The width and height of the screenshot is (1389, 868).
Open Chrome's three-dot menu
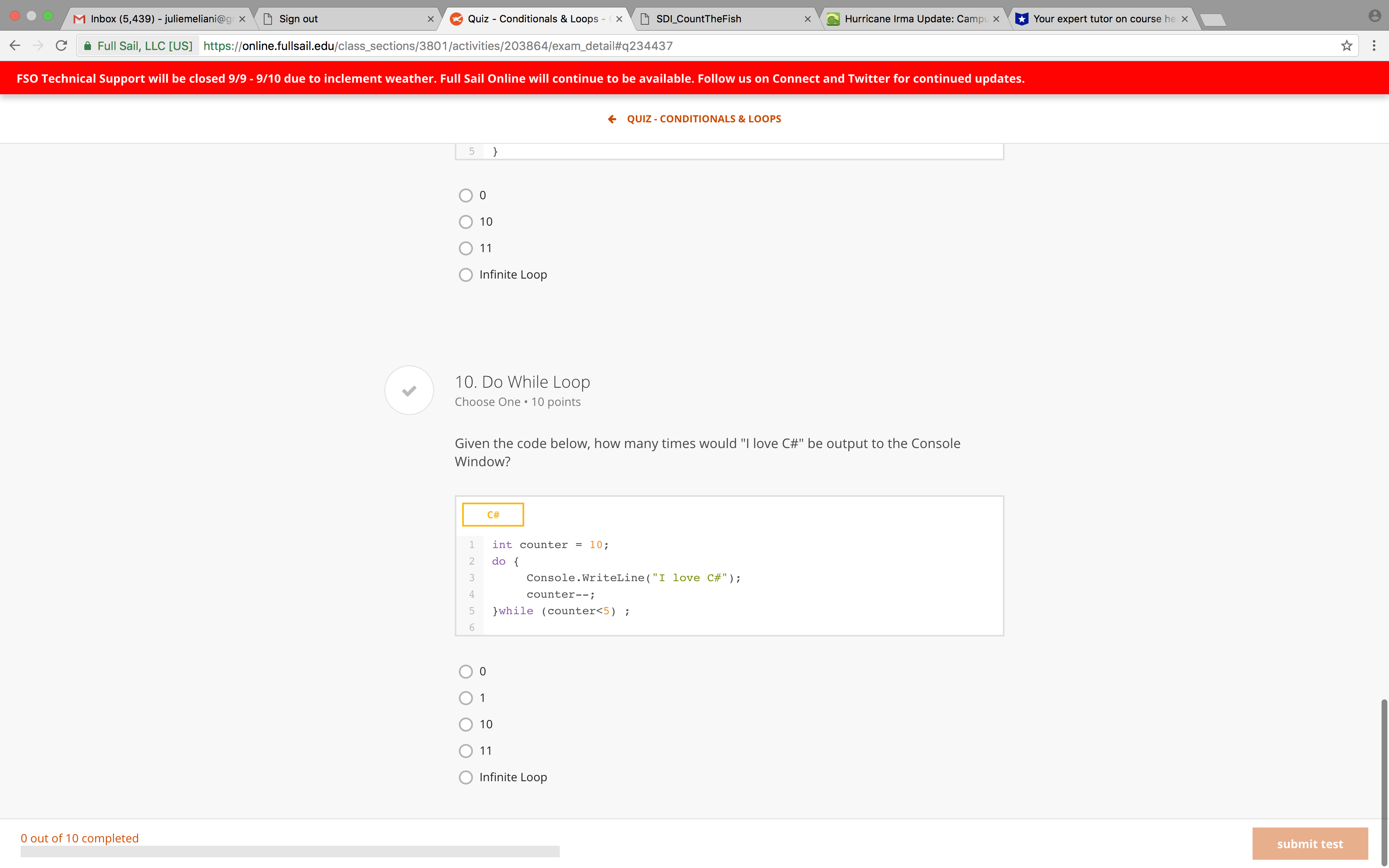(1374, 46)
